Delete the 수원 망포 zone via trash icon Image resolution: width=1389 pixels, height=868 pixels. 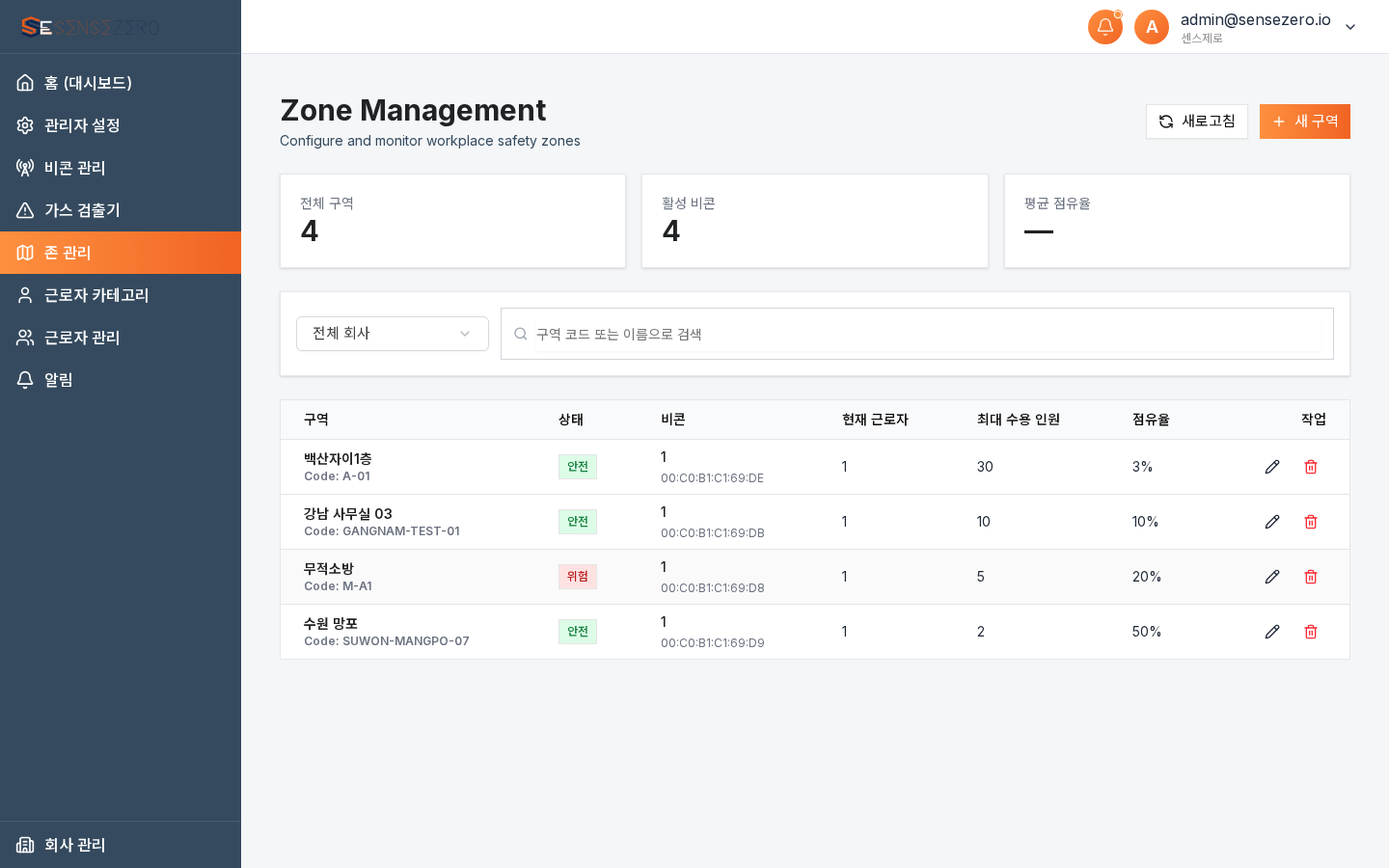coord(1311,632)
